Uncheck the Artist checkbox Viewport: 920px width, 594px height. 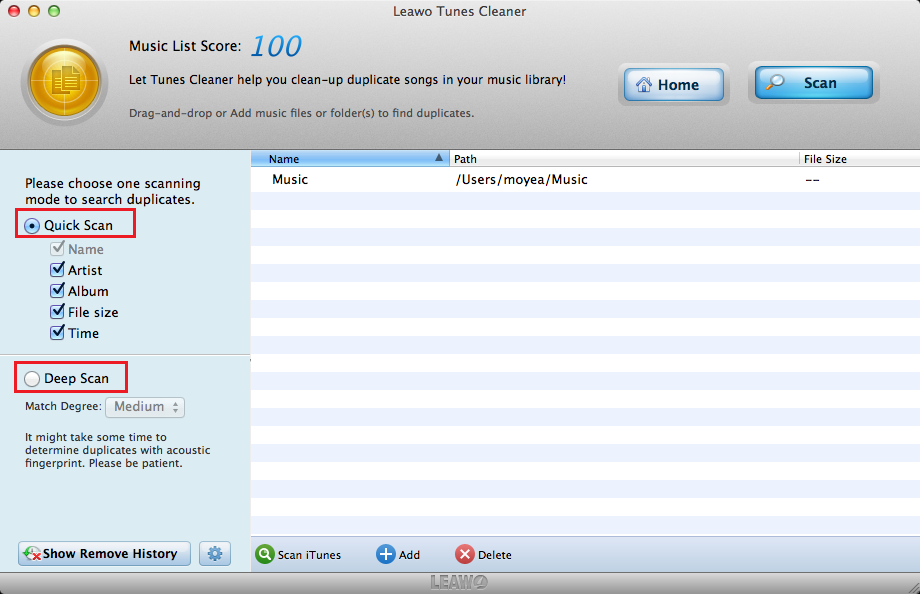click(x=58, y=270)
